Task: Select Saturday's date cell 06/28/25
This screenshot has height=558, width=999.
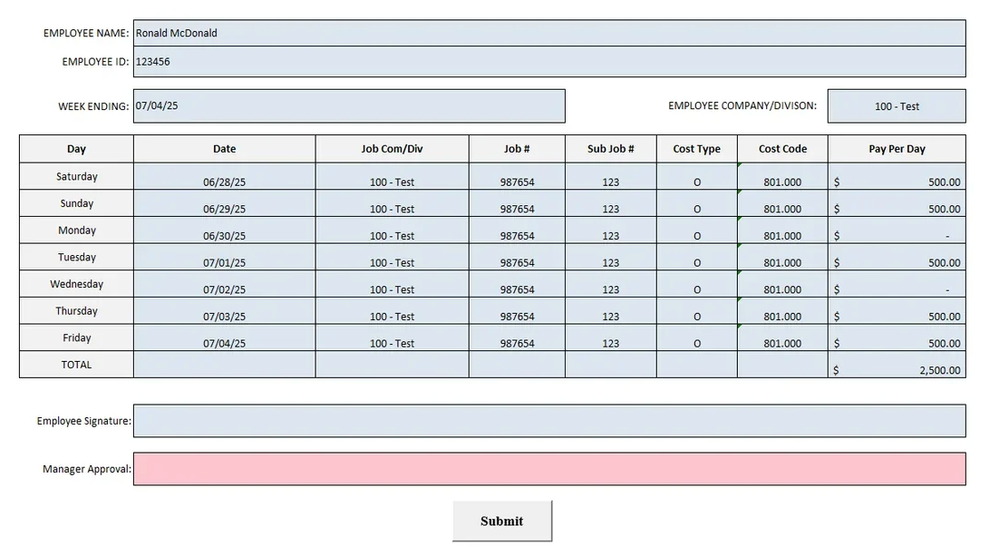Action: pyautogui.click(x=224, y=176)
